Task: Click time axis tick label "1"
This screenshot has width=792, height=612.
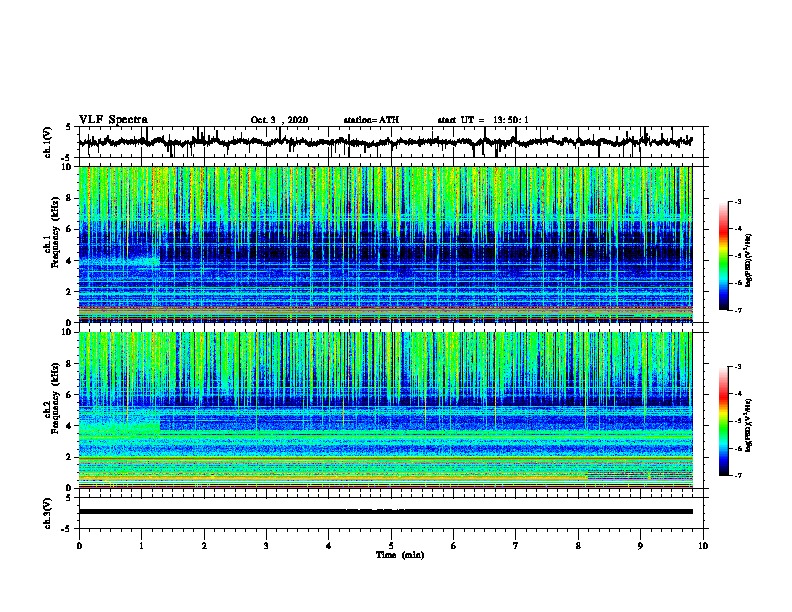Action: [x=141, y=546]
